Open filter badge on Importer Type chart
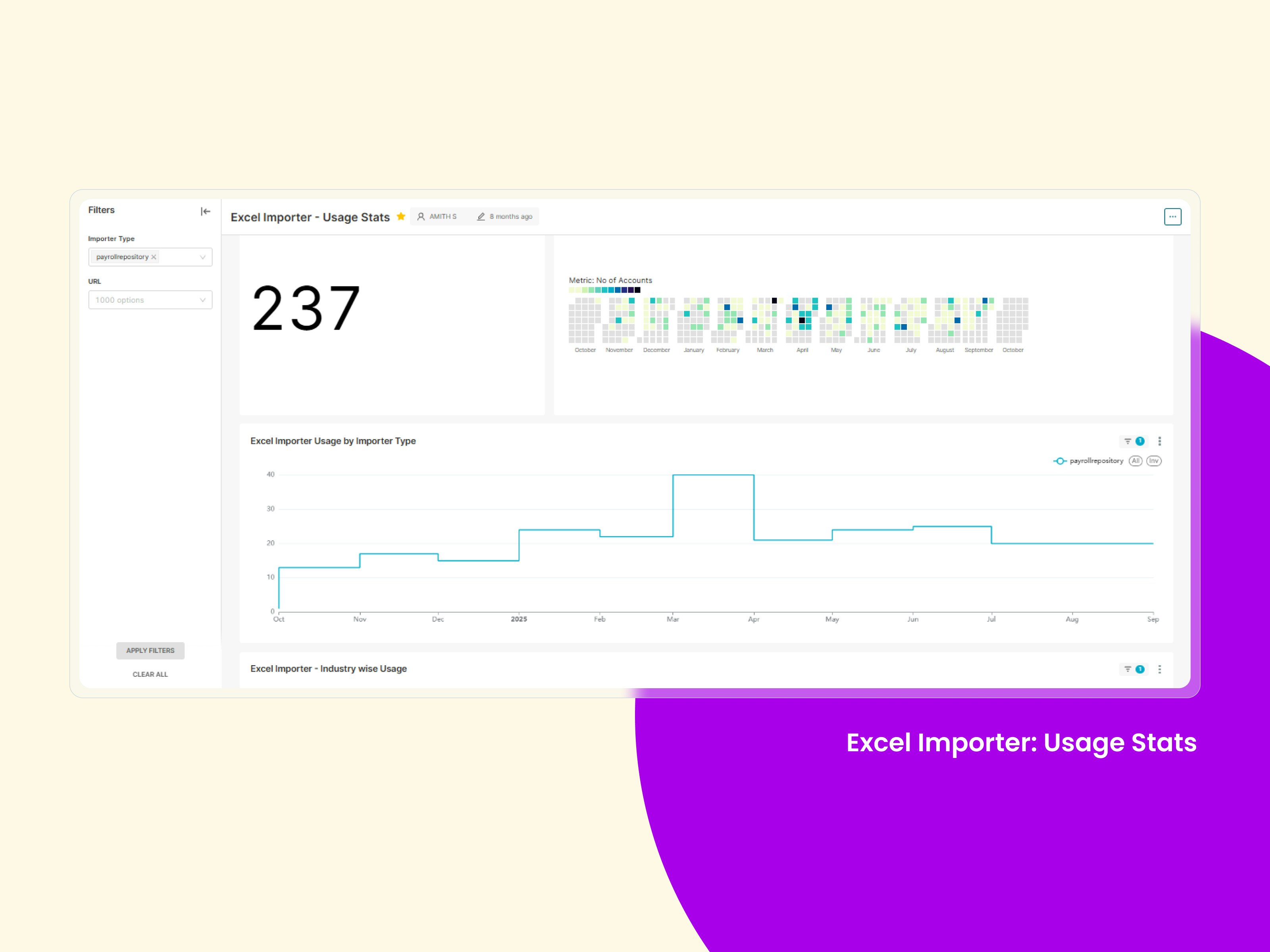Screen dimensions: 1270x952 coord(1134,441)
